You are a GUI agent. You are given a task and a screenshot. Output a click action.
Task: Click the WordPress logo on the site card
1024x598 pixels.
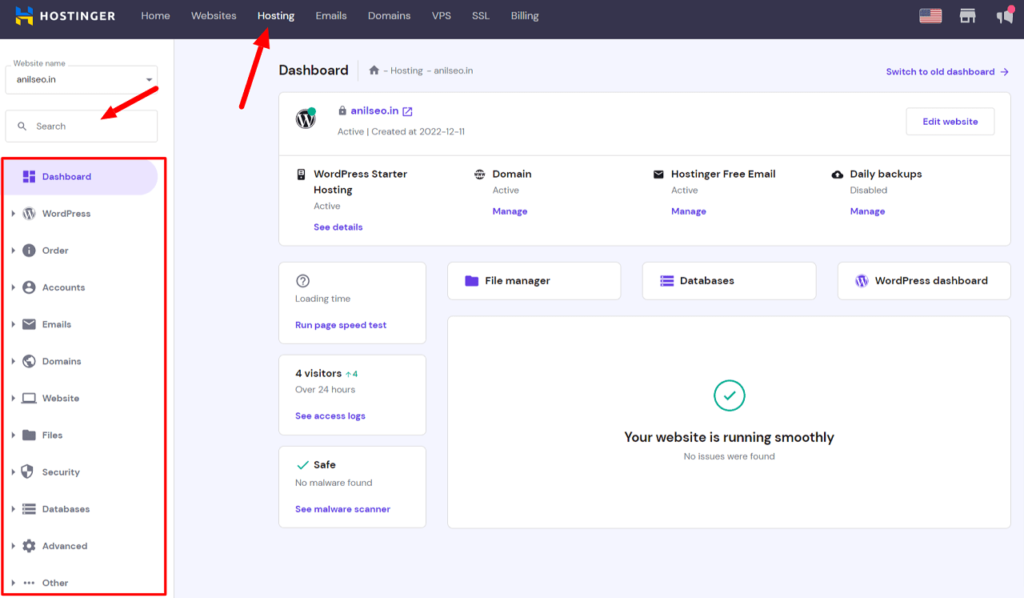pos(305,116)
